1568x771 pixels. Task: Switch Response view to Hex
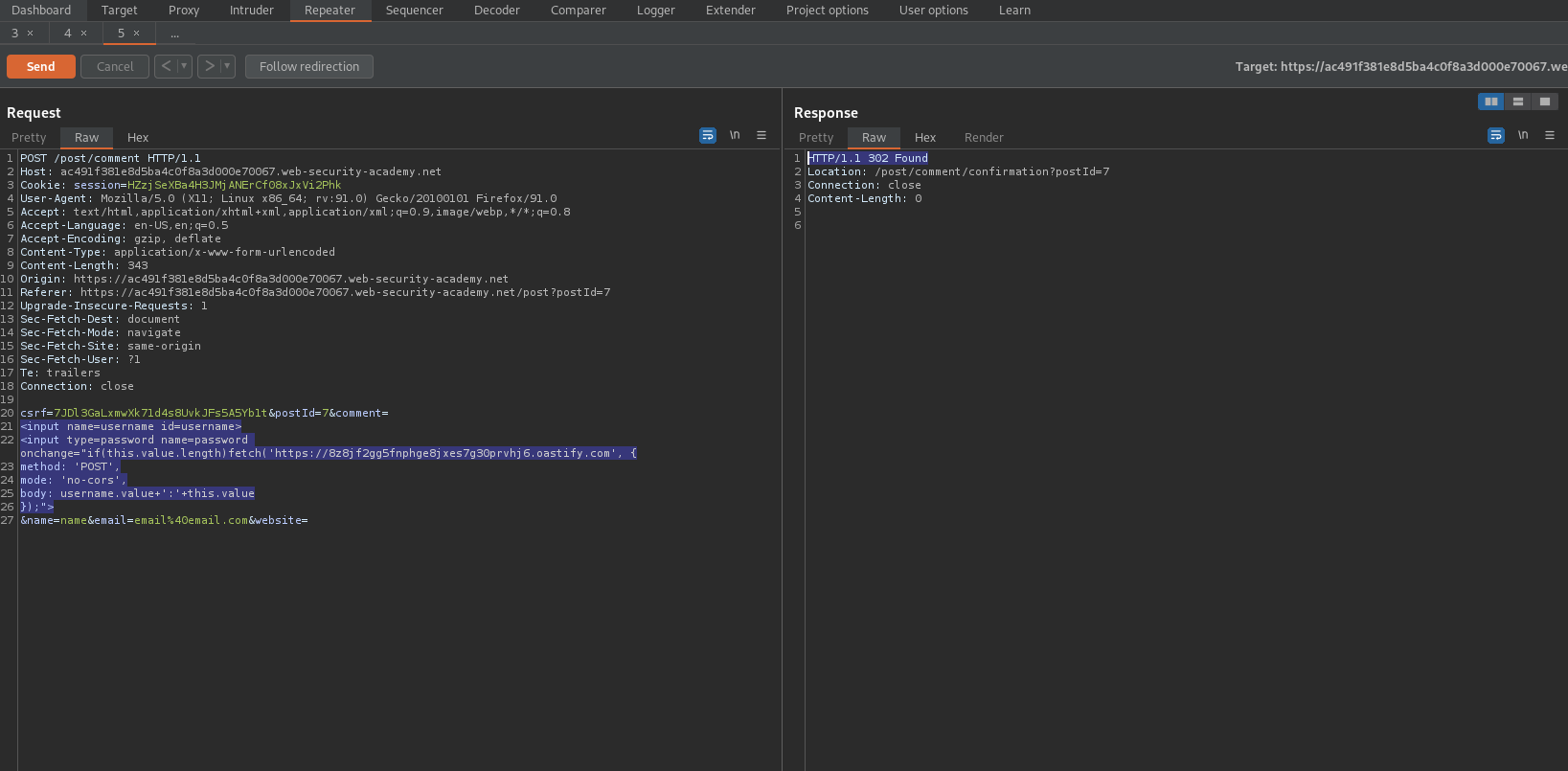[925, 138]
